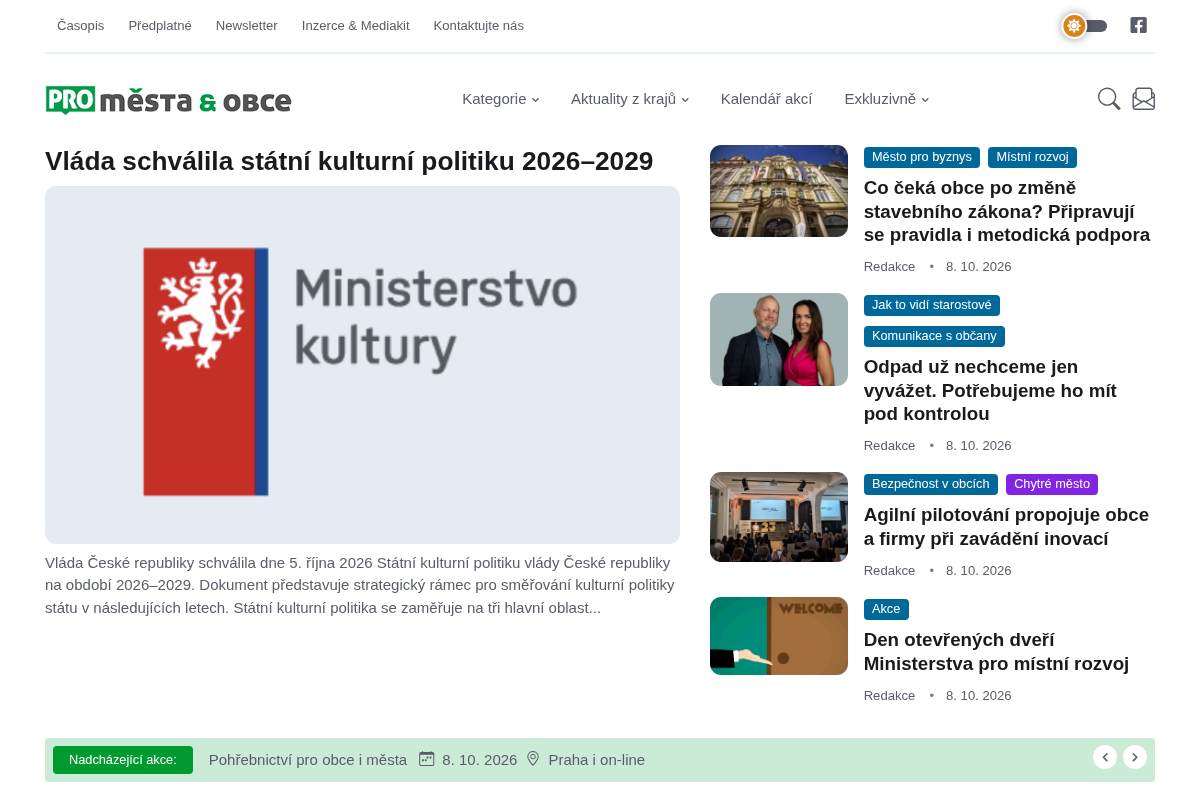Open Kalendář akcí menu item
The height and width of the screenshot is (800, 1200).
766,99
